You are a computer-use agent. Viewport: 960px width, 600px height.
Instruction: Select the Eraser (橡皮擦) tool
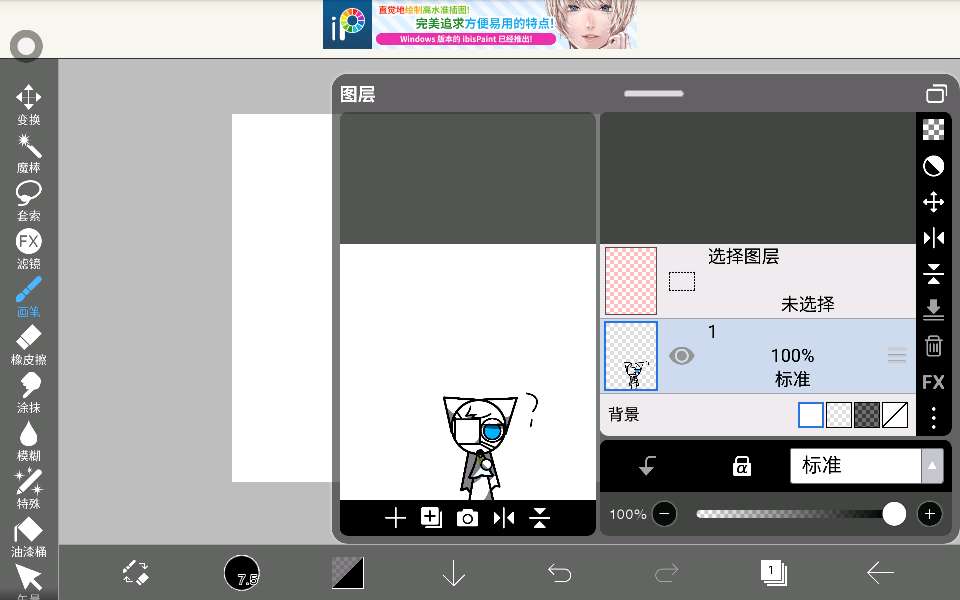click(x=28, y=343)
